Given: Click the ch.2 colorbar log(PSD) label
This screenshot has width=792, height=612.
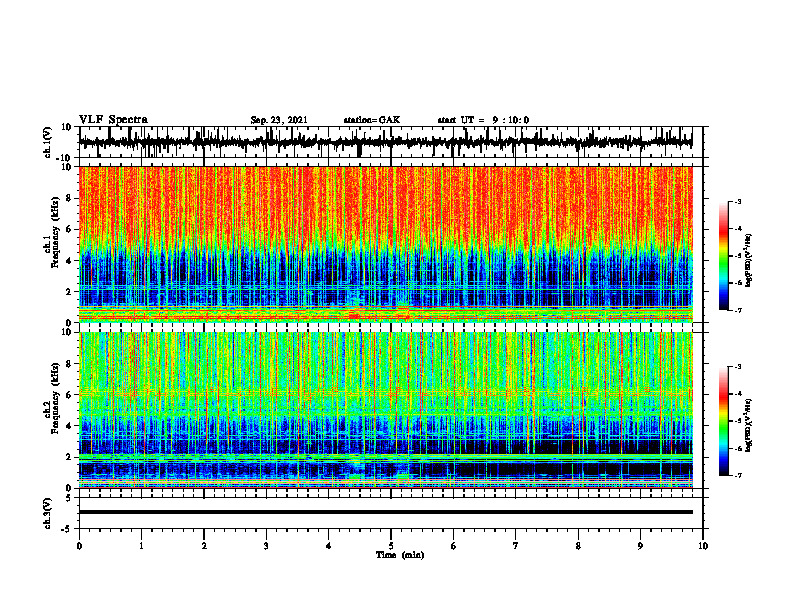Looking at the screenshot, I should (749, 425).
